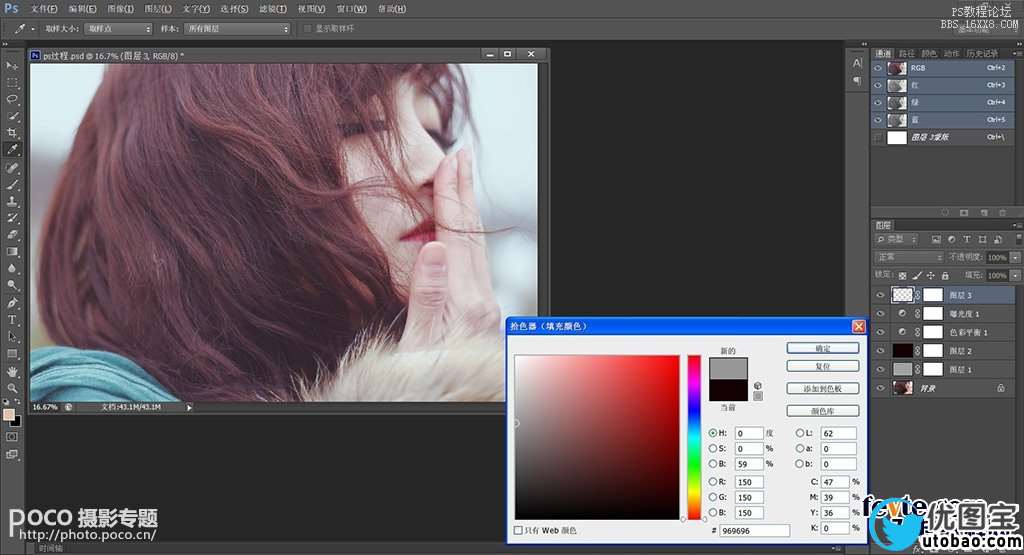Click lock image pixels brush icon
The height and width of the screenshot is (555, 1024).
coord(917,276)
